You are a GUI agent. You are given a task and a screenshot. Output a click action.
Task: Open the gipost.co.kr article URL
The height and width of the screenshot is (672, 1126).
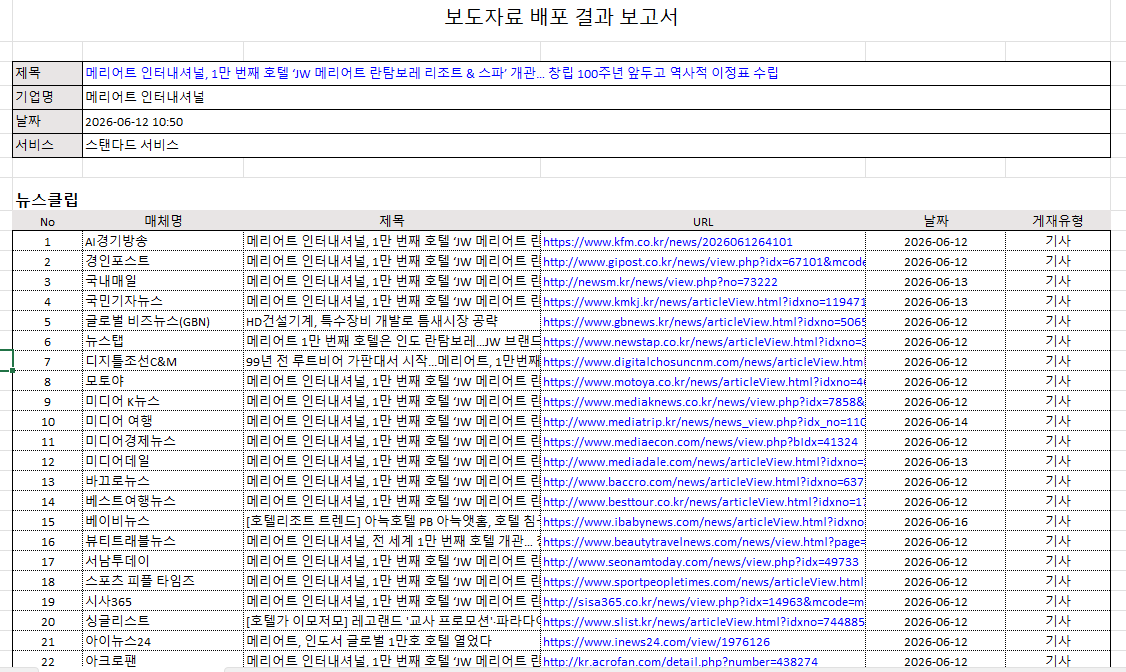(704, 262)
